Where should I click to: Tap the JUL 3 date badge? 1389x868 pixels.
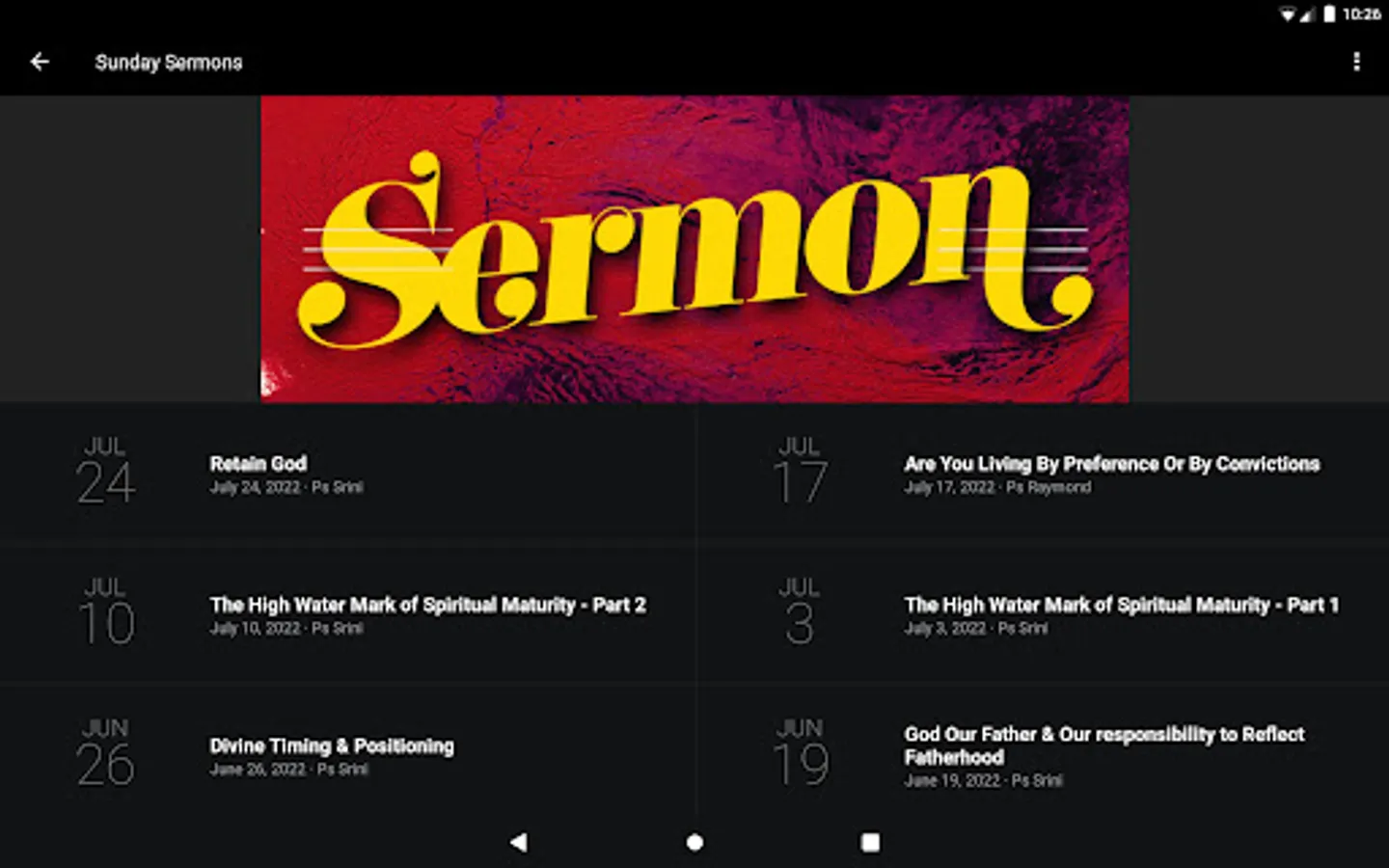[799, 612]
